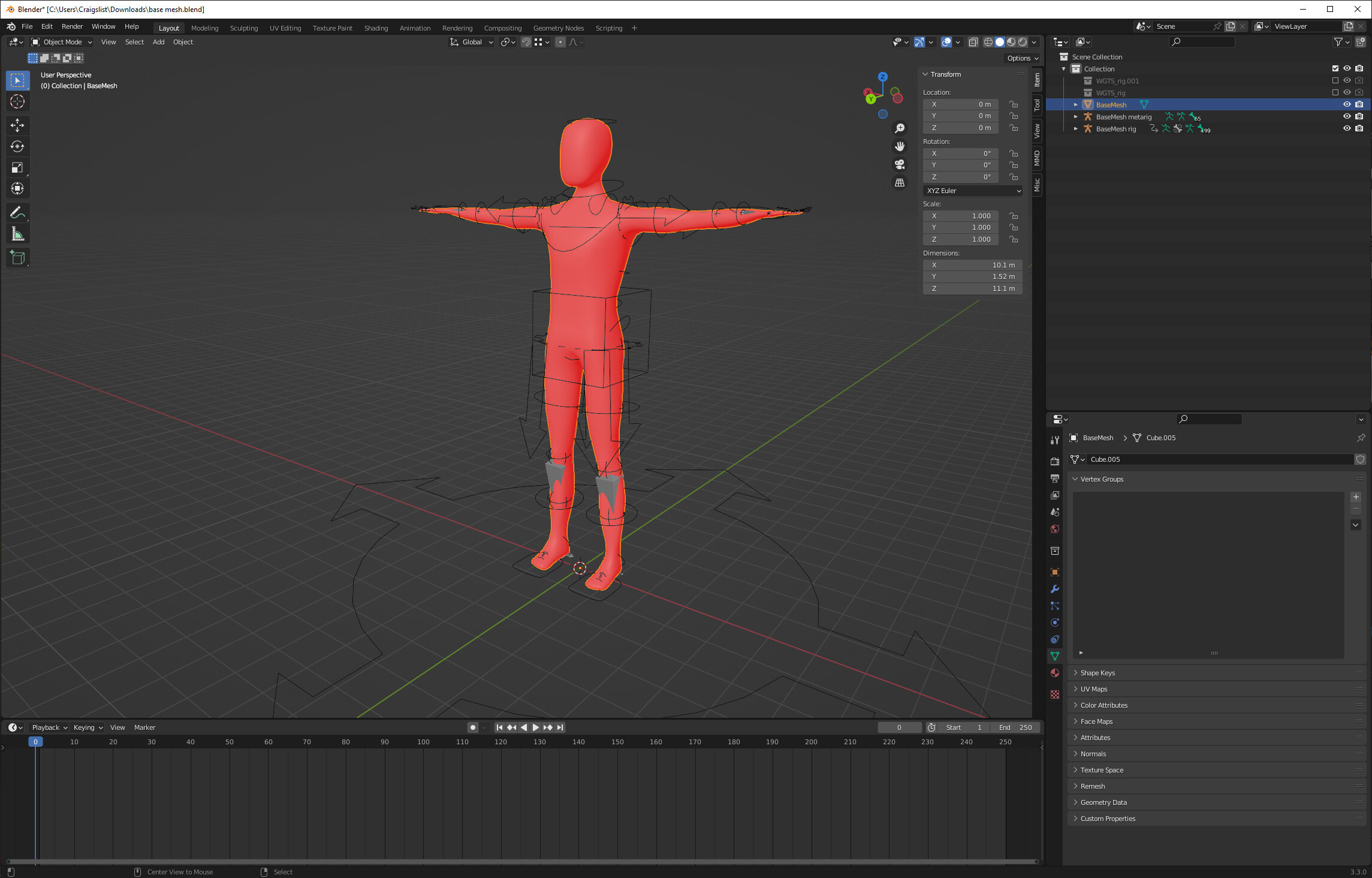
Task: Open XYZ Euler rotation mode dropdown
Action: coord(973,191)
